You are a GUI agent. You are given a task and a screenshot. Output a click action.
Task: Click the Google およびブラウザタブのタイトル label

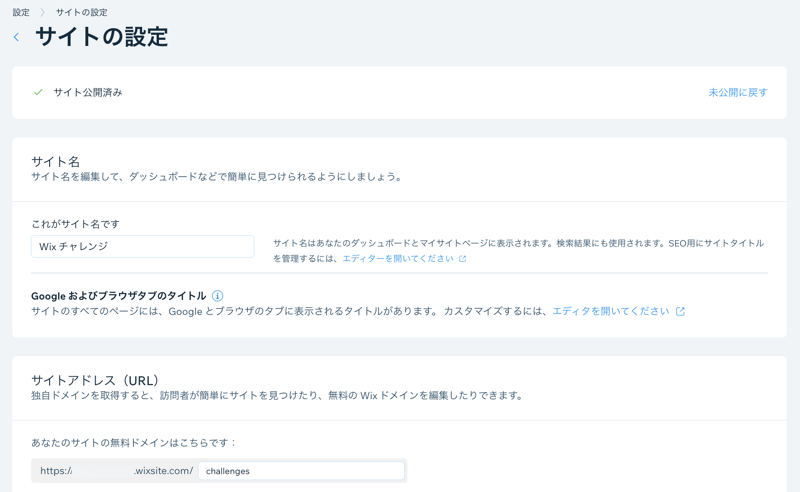[118, 296]
